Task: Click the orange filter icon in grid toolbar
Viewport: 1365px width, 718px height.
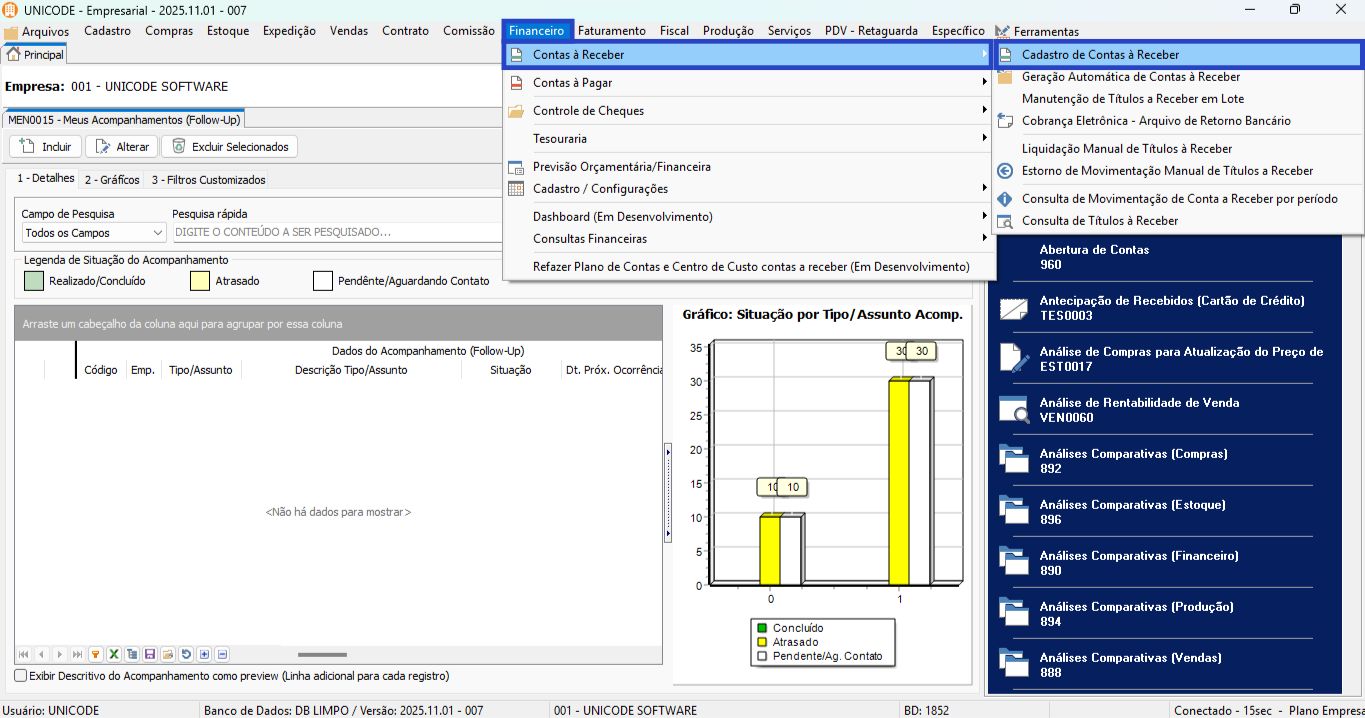Action: click(96, 654)
